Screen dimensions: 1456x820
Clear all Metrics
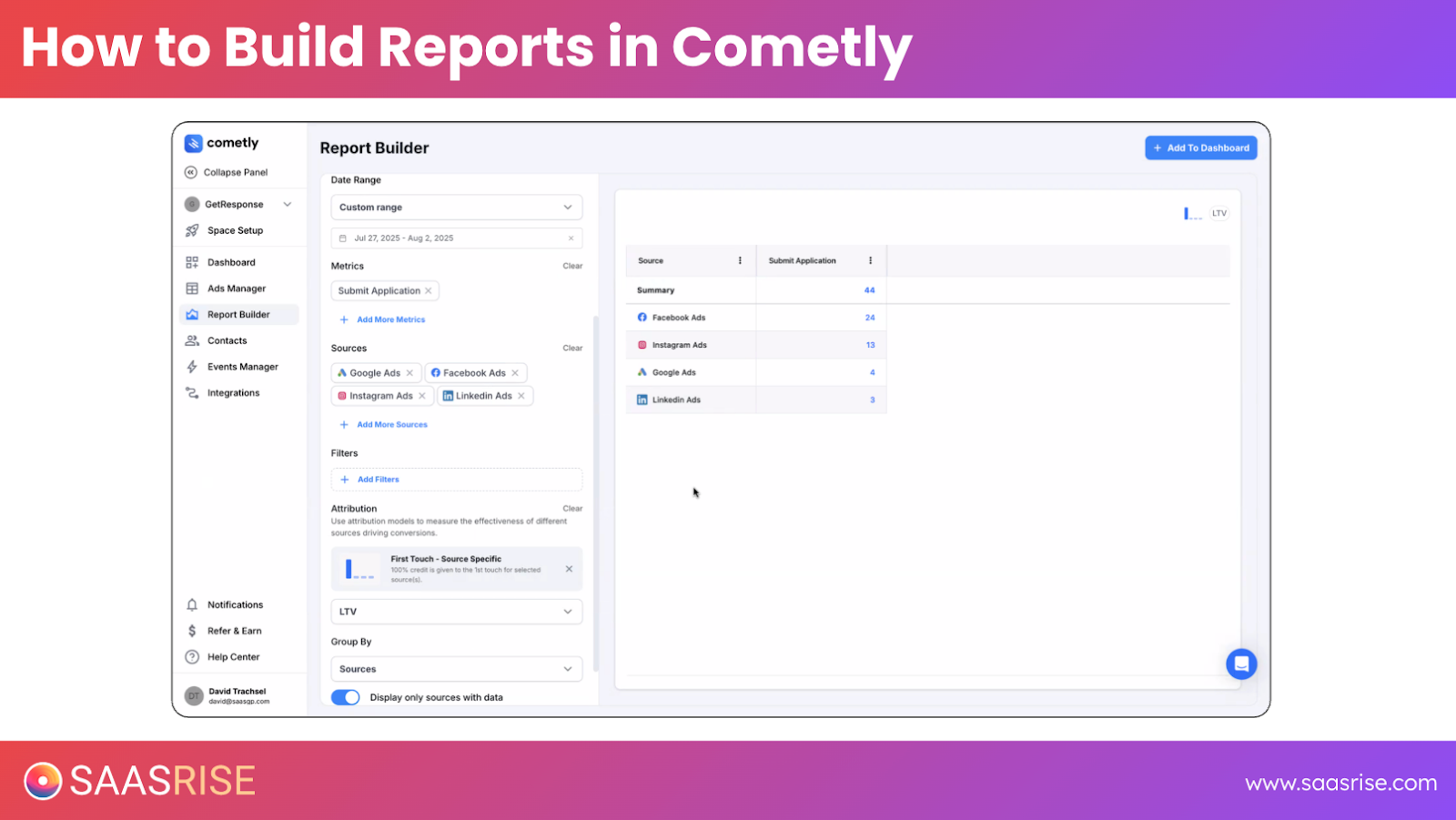572,266
